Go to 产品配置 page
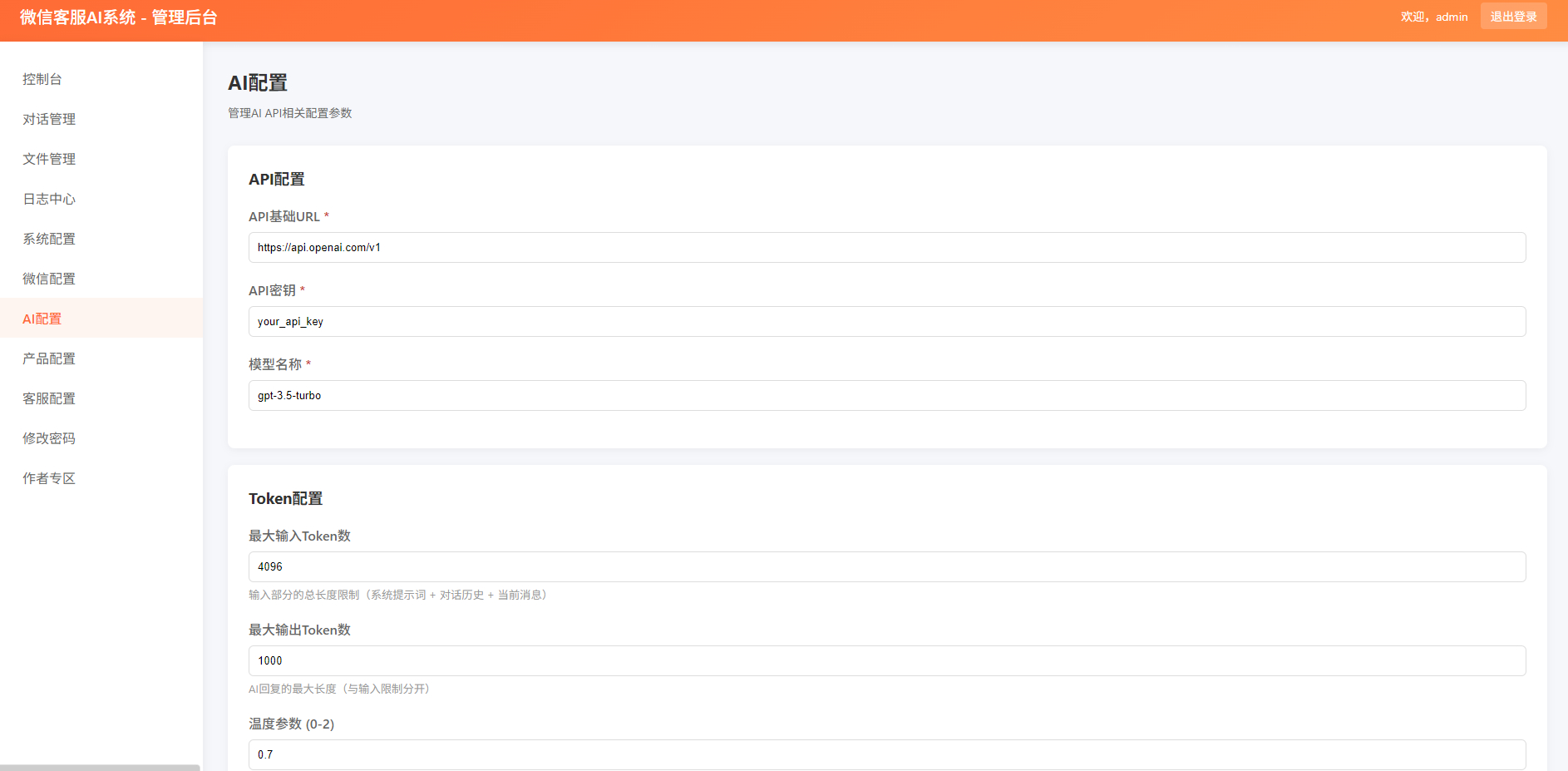This screenshot has height=771, width=1568. (x=49, y=358)
